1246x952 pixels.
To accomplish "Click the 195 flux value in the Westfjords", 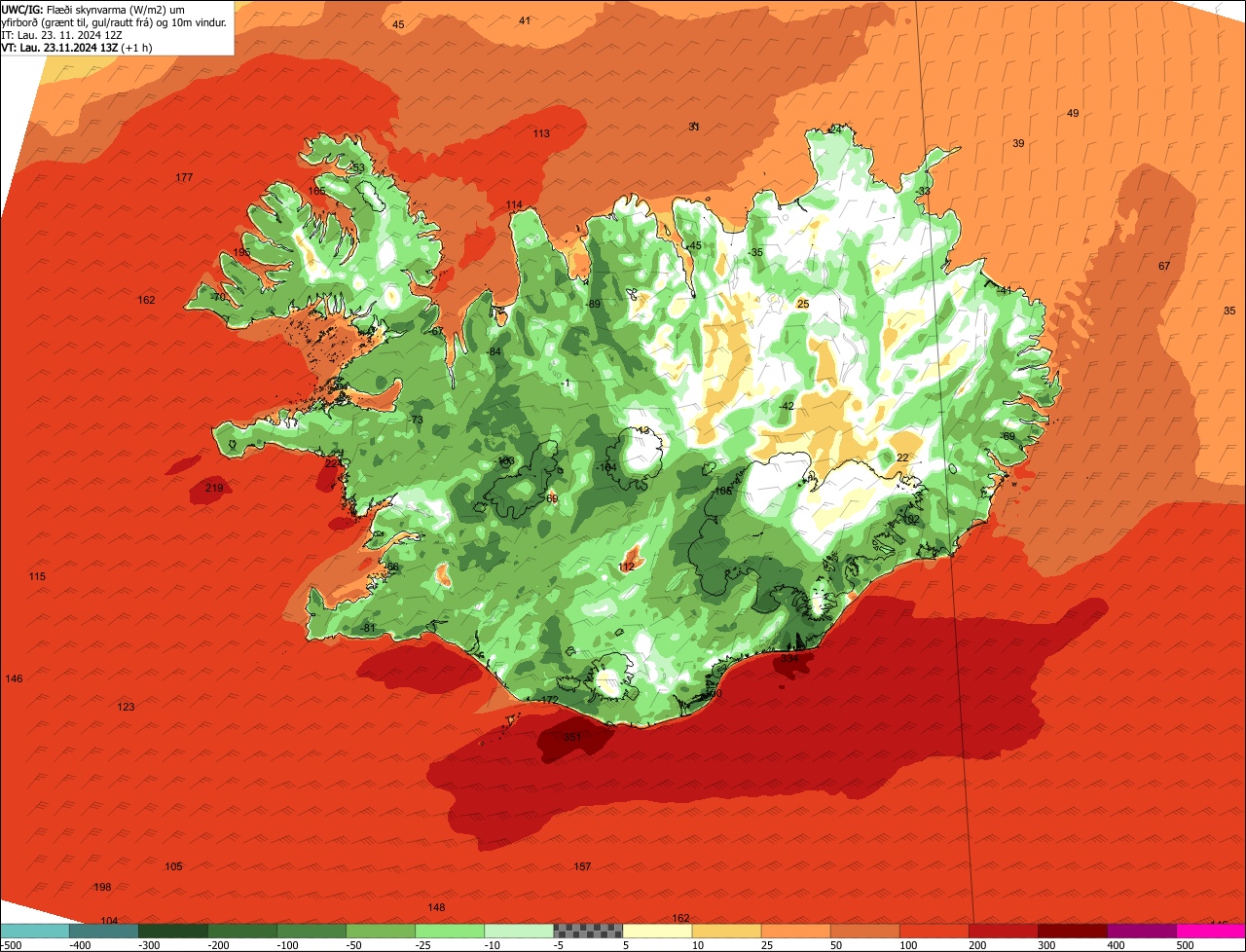I will coord(241,253).
